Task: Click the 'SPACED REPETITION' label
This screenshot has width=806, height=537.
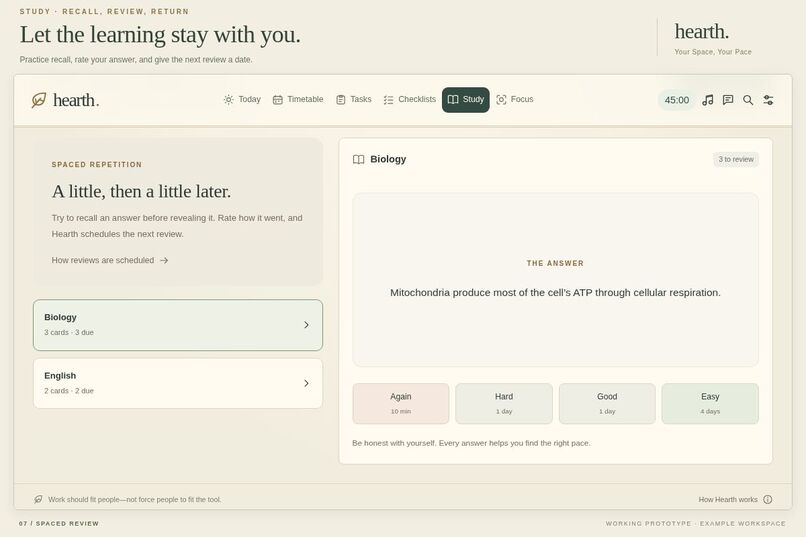Action: [x=97, y=164]
